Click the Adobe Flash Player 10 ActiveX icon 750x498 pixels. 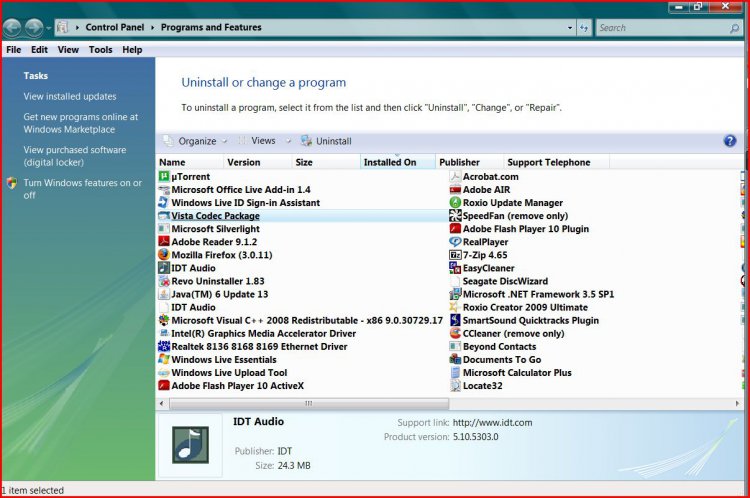coord(164,386)
